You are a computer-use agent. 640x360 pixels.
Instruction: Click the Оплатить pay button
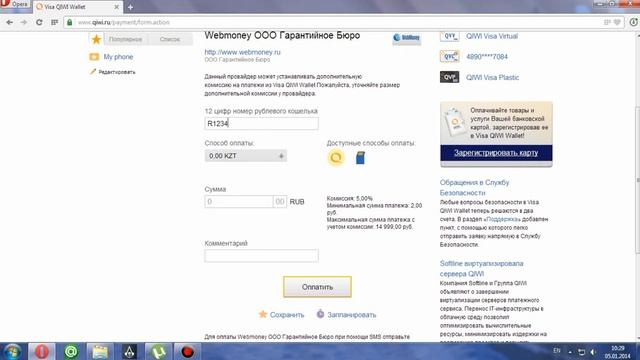[x=317, y=287]
